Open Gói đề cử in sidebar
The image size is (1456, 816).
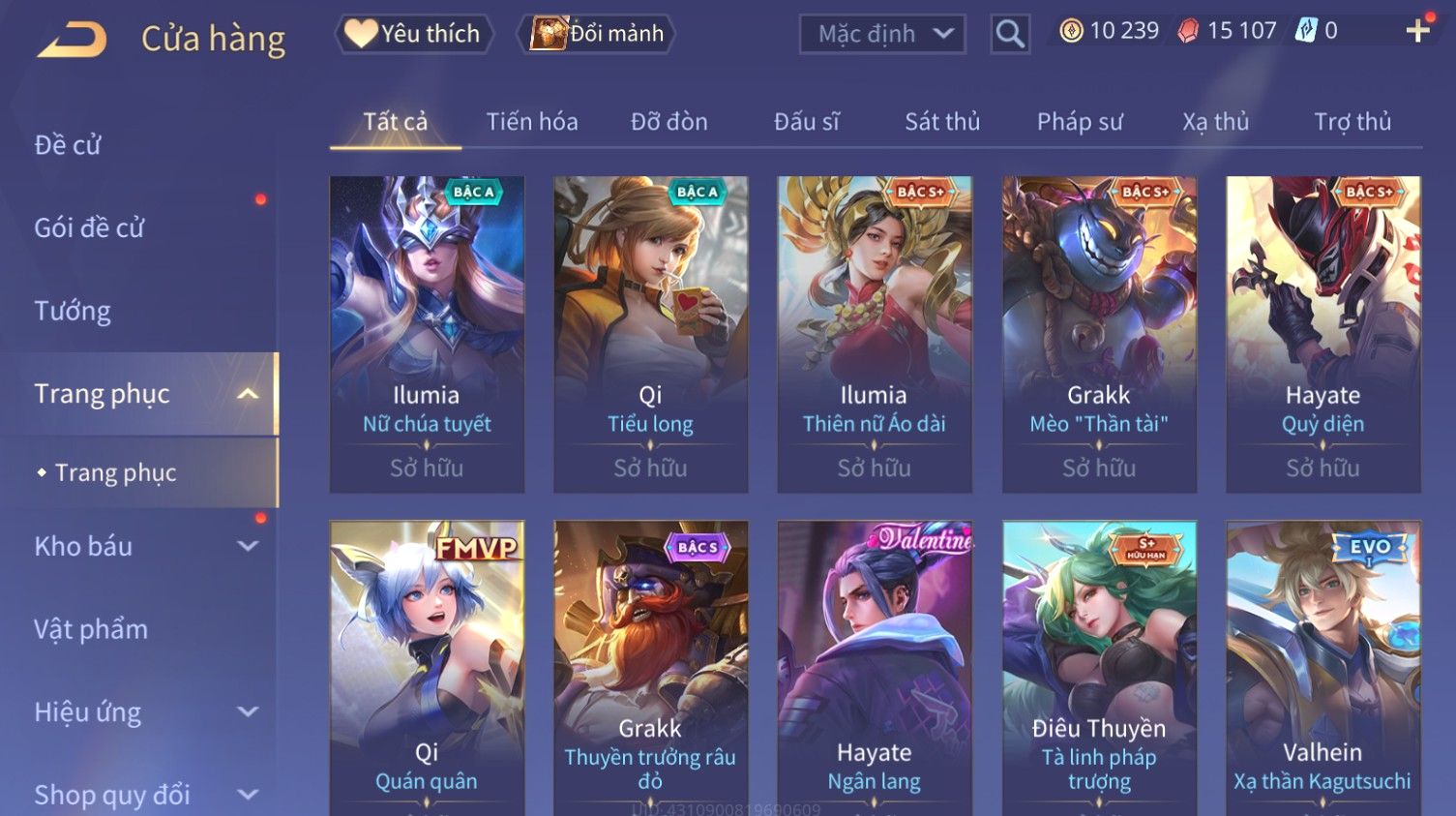coord(89,228)
